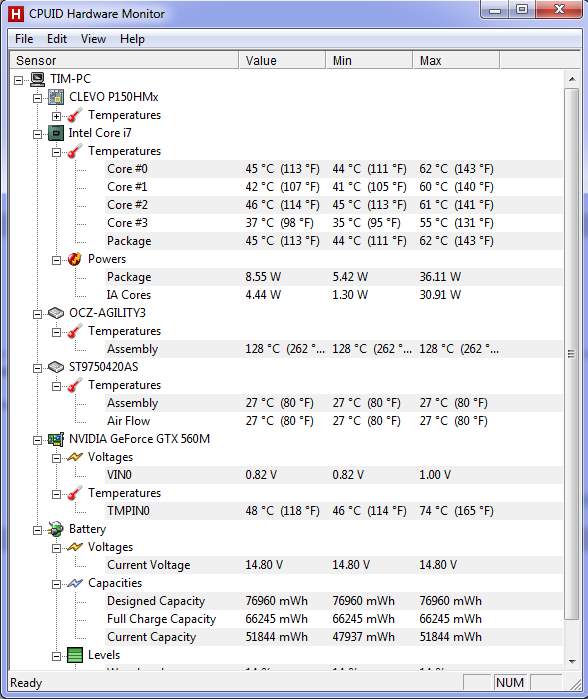The height and width of the screenshot is (699, 588).
Task: Click the green Levels icon
Action: (74, 655)
